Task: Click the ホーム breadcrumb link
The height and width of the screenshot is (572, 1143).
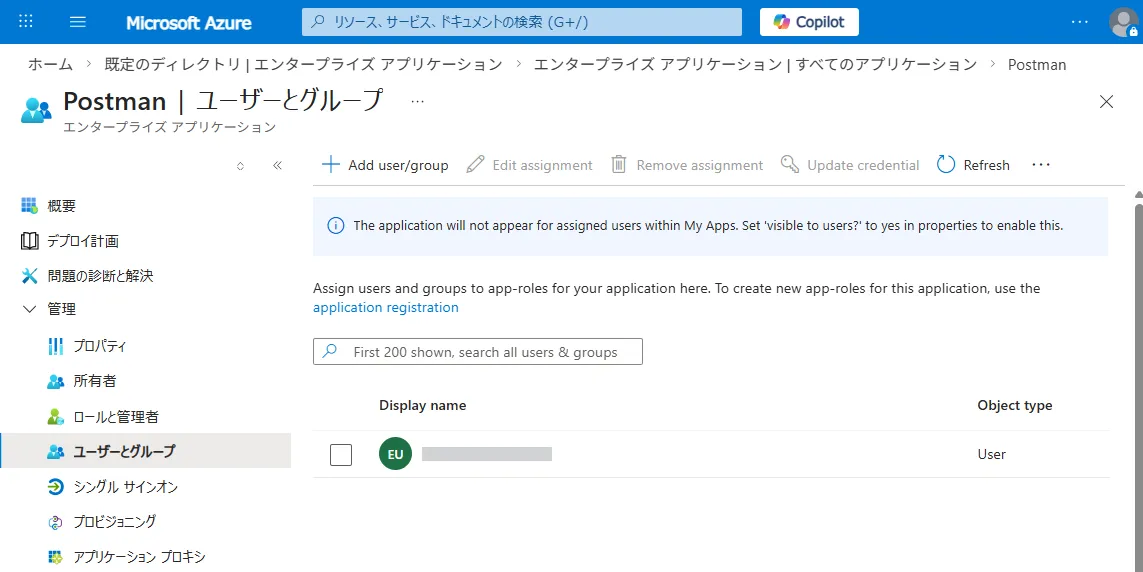Action: click(50, 65)
